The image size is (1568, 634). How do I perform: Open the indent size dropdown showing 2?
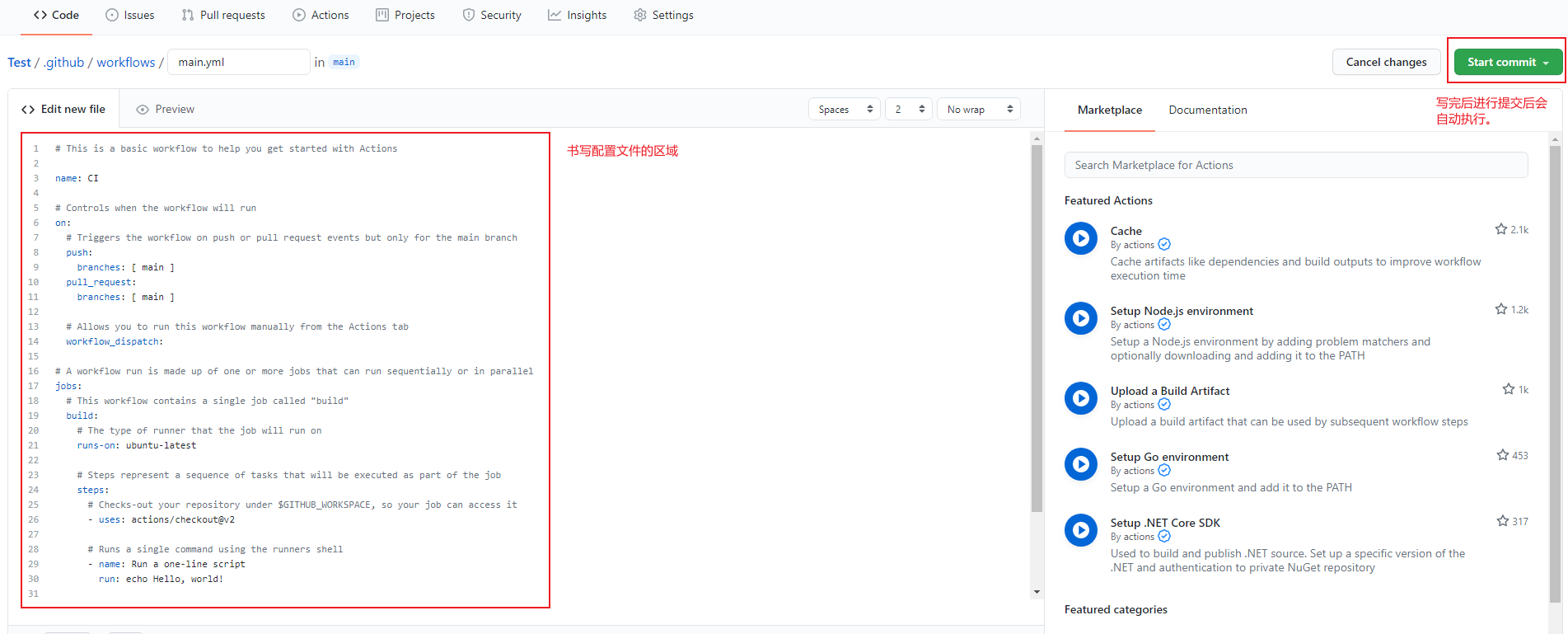click(908, 109)
